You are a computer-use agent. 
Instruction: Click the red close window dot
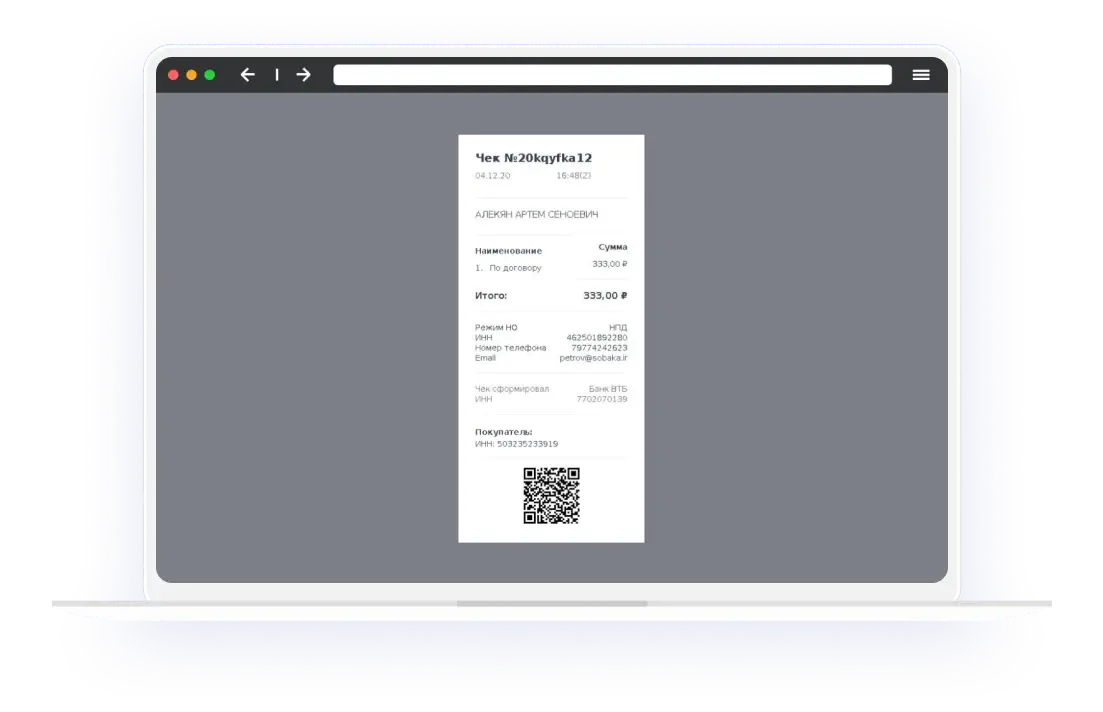tap(173, 75)
